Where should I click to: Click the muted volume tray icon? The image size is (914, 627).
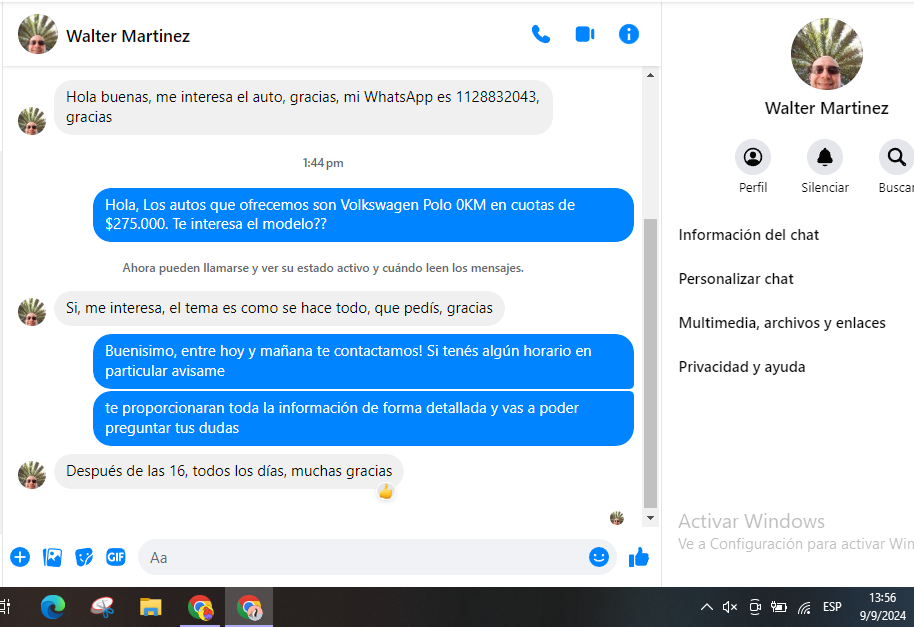click(x=730, y=607)
